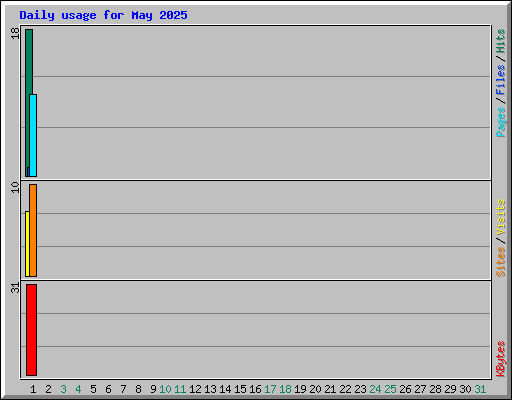Click day 15 on the x-axis
The height and width of the screenshot is (400, 512).
pyautogui.click(x=240, y=389)
